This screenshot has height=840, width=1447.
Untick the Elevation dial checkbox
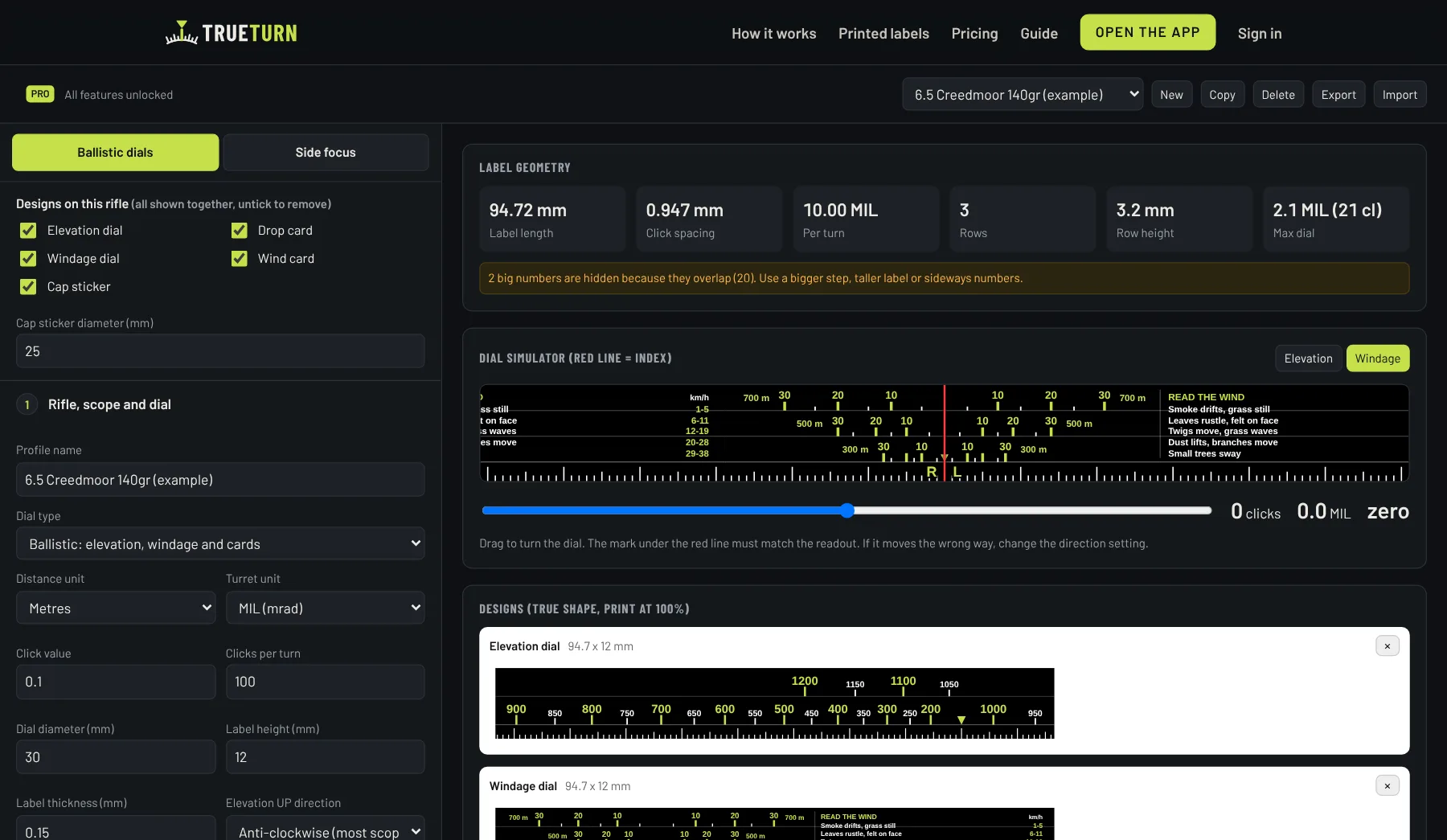pos(28,231)
